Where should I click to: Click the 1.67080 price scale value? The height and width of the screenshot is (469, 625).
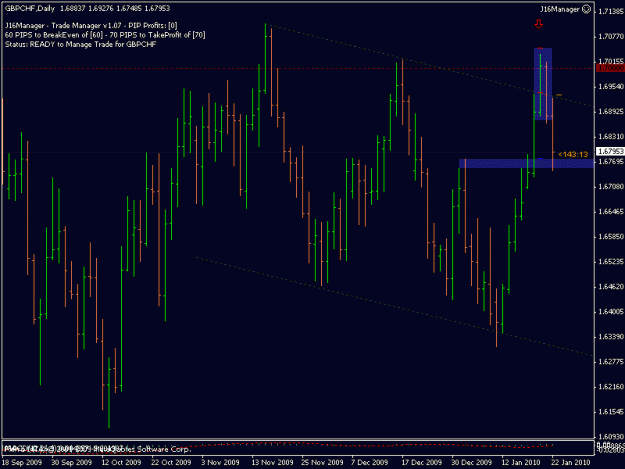(x=611, y=186)
